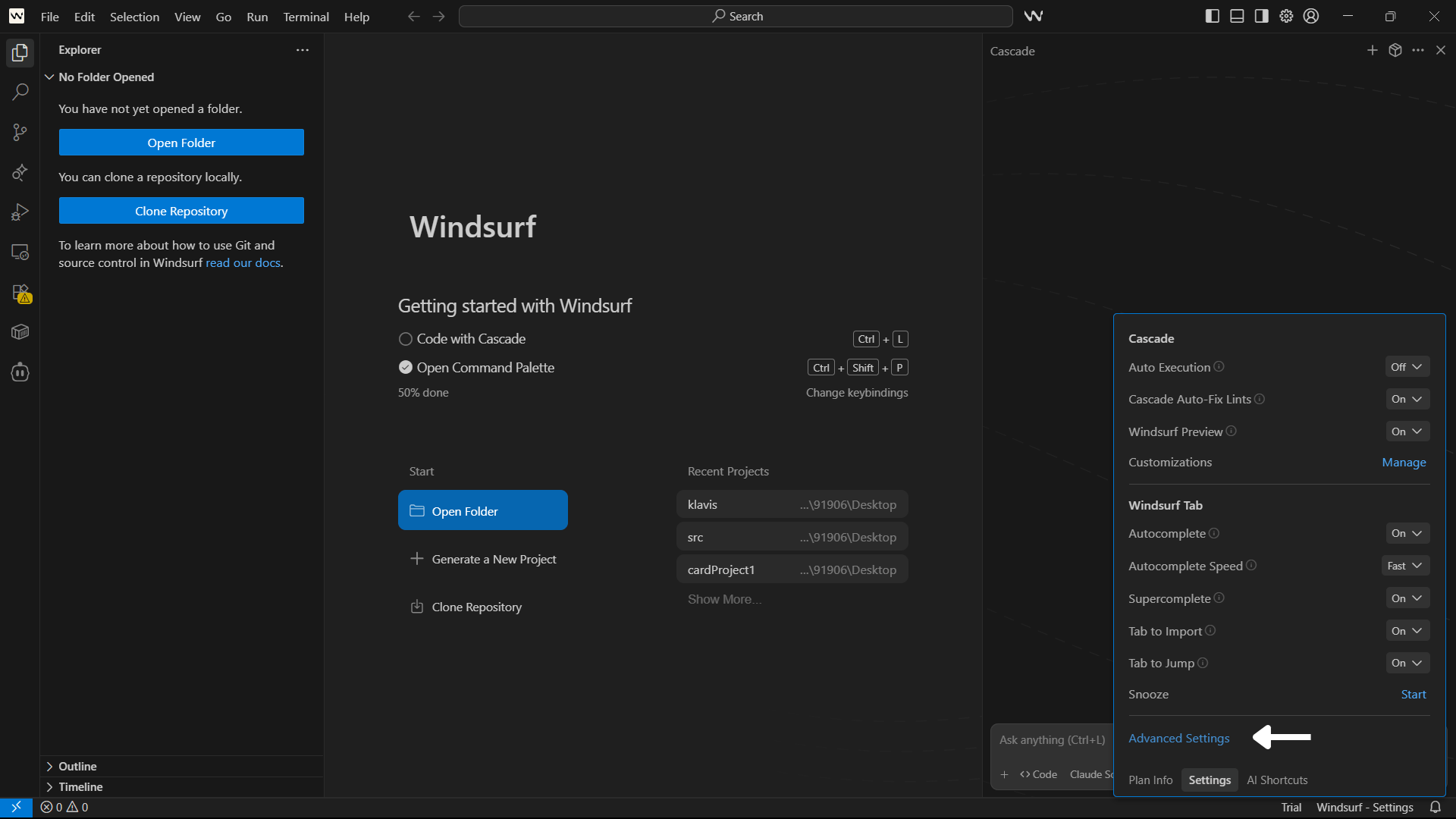Open the settings gear in title bar
Screen dimensions: 1456x819
click(1286, 16)
